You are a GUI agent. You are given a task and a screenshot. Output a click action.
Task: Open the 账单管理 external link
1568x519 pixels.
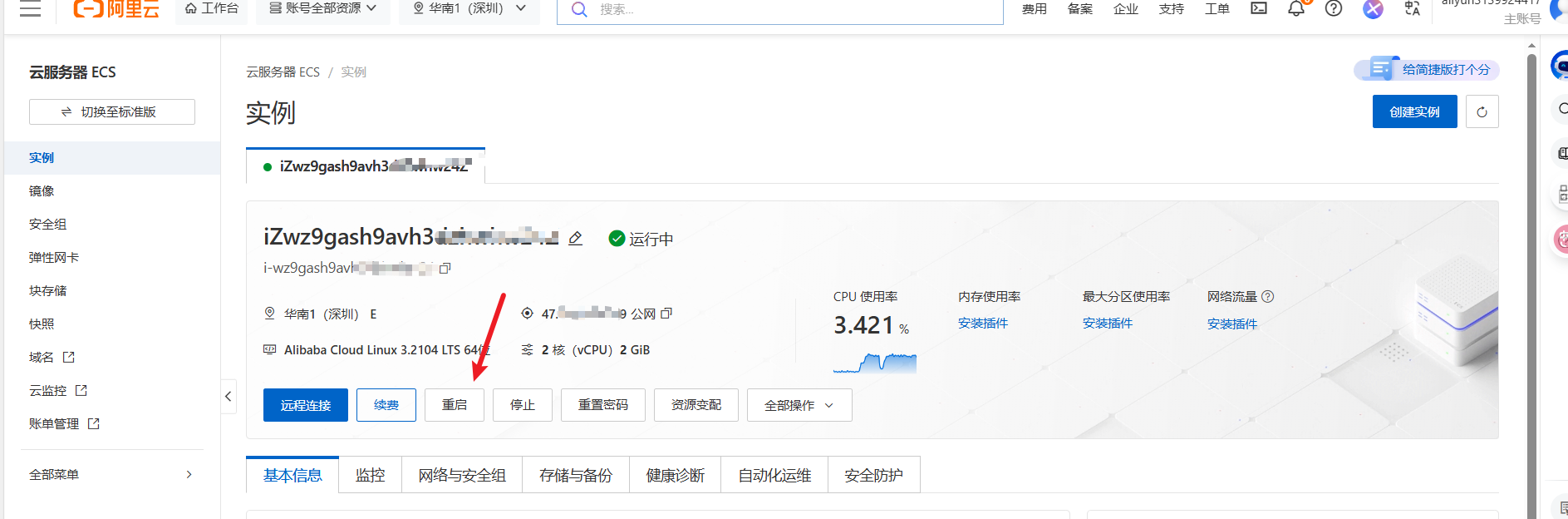64,423
